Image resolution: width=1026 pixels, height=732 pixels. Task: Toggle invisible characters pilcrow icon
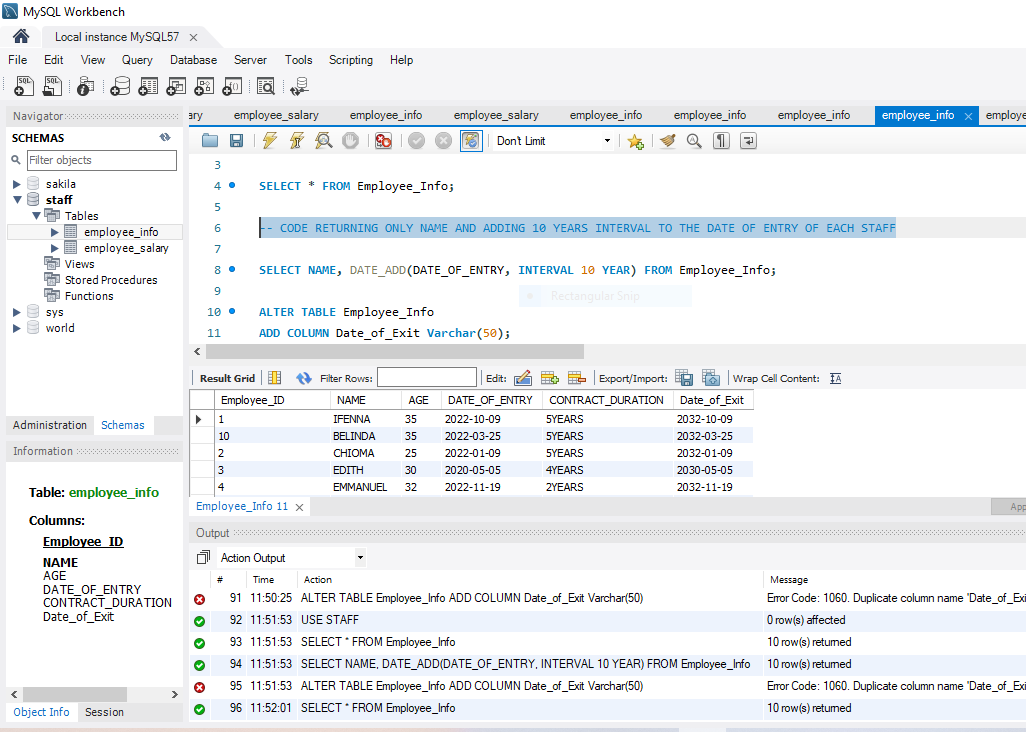[721, 141]
